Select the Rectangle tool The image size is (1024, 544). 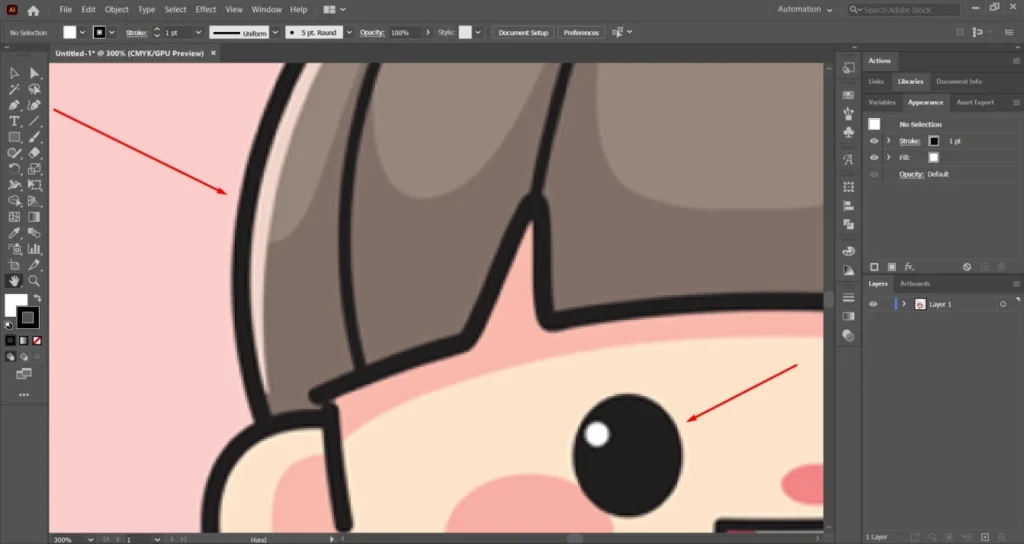[x=14, y=137]
